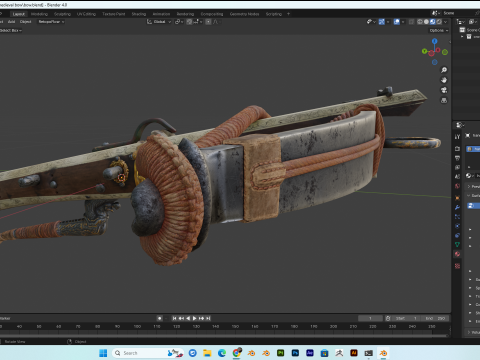Toggle the viewport overlays button
Screen dimensions: 480x360
pos(397,22)
